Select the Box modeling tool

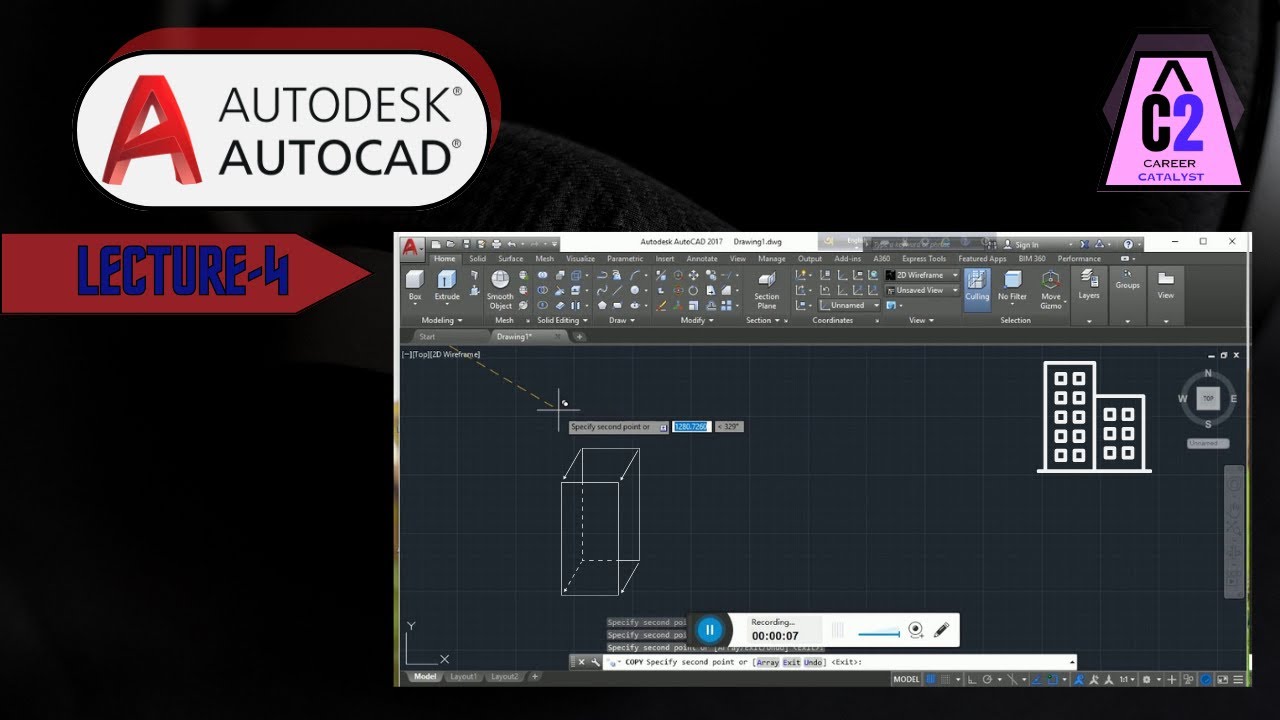click(x=415, y=285)
